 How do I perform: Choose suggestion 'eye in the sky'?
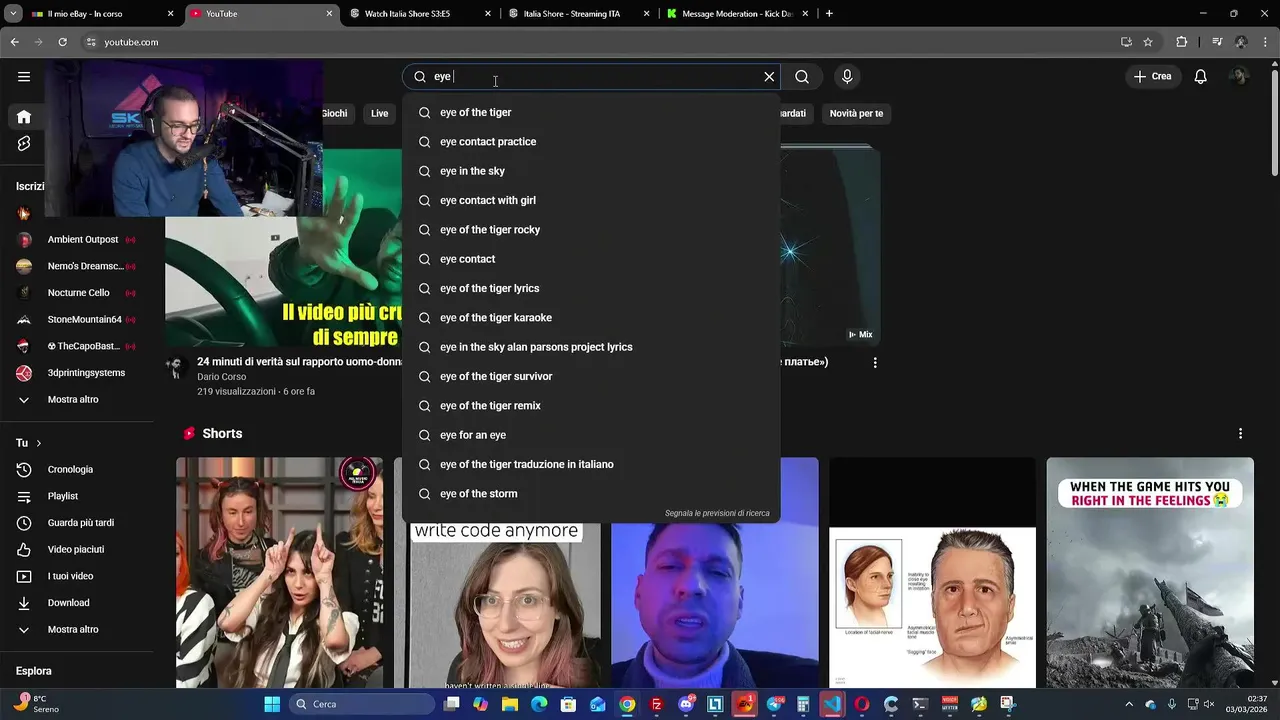coord(591,171)
